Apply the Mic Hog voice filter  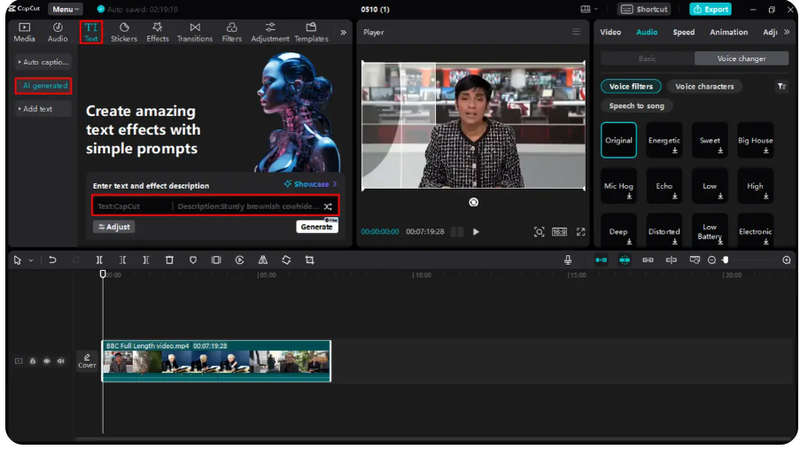click(618, 186)
